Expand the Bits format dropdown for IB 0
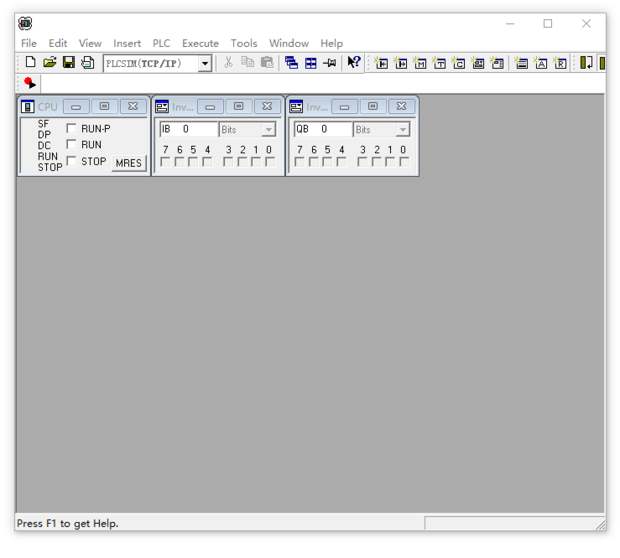620x558 pixels. (x=268, y=130)
